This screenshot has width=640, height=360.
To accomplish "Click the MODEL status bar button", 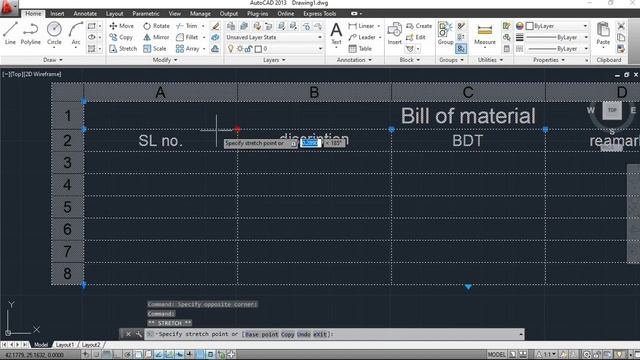I will click(x=496, y=354).
